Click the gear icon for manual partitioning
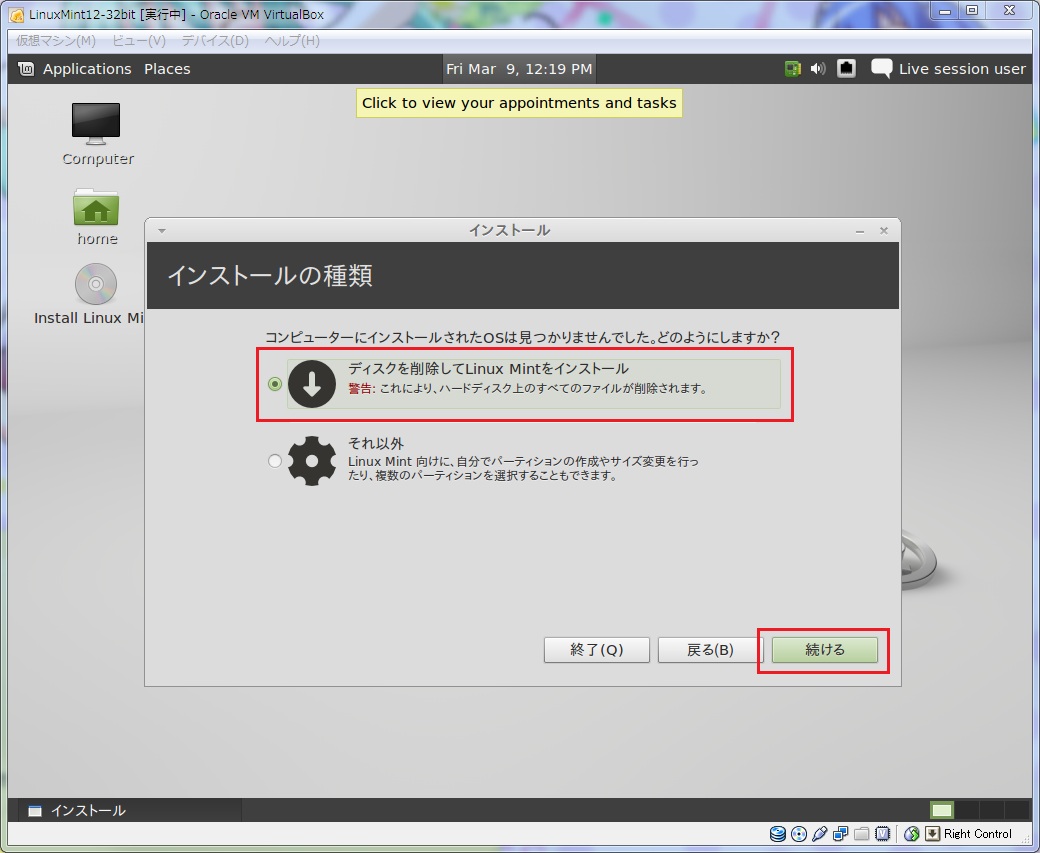The image size is (1040, 853). pos(312,460)
